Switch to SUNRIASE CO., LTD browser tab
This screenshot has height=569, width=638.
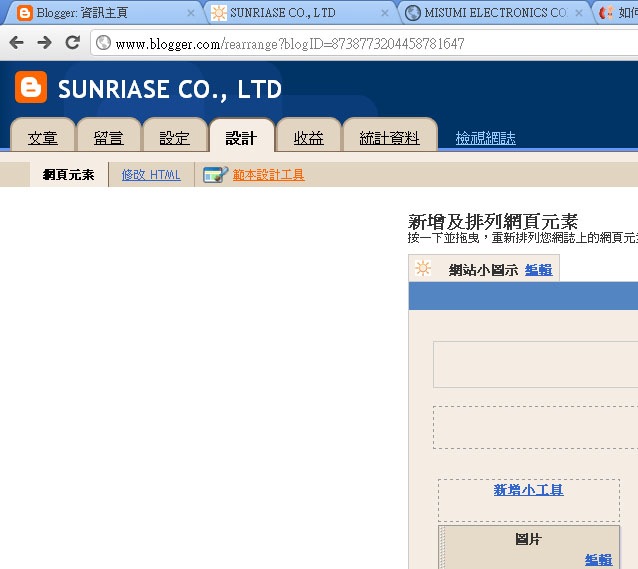tap(299, 13)
